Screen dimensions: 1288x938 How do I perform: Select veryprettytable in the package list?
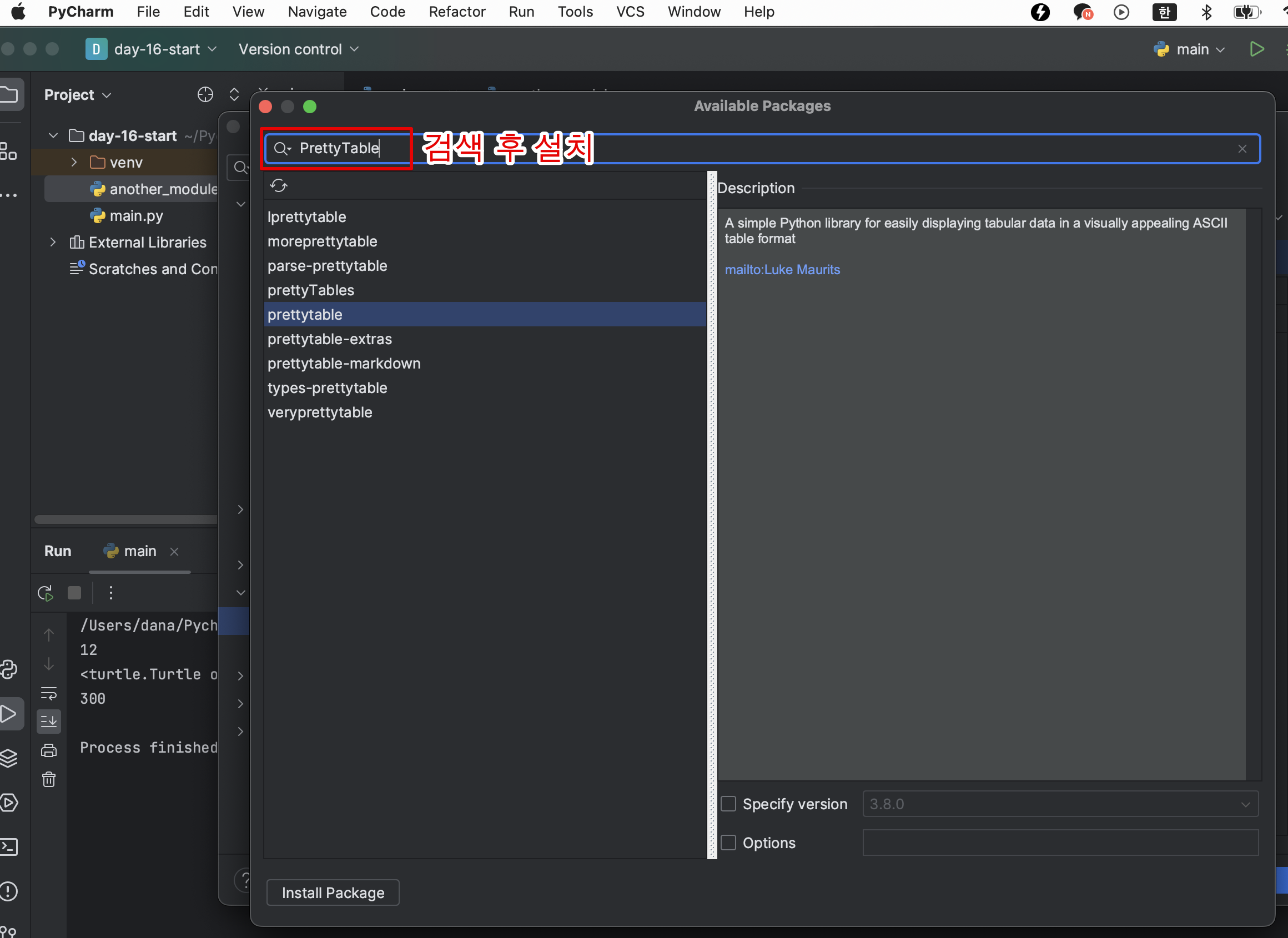point(485,412)
